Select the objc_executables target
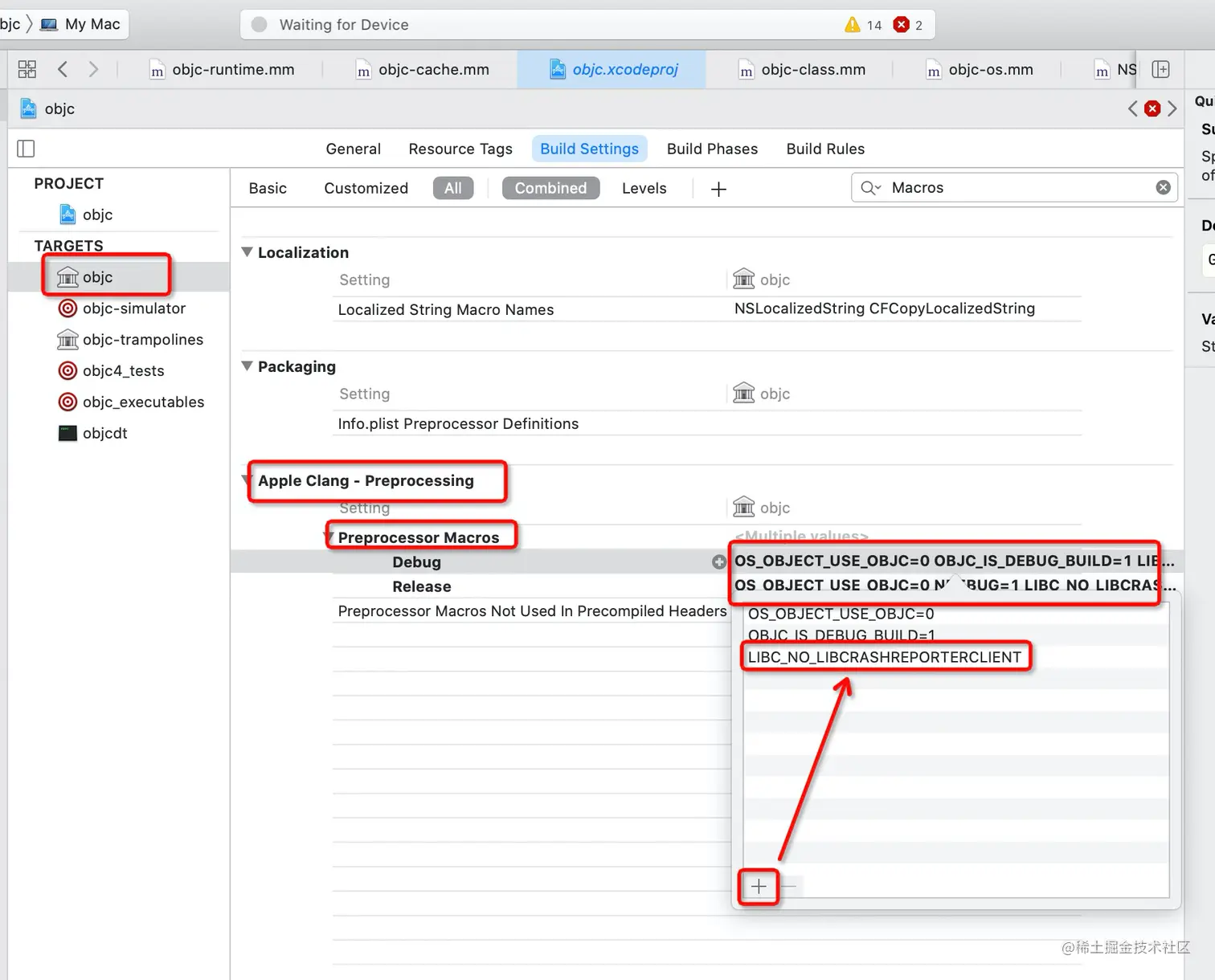1215x980 pixels. click(x=132, y=402)
